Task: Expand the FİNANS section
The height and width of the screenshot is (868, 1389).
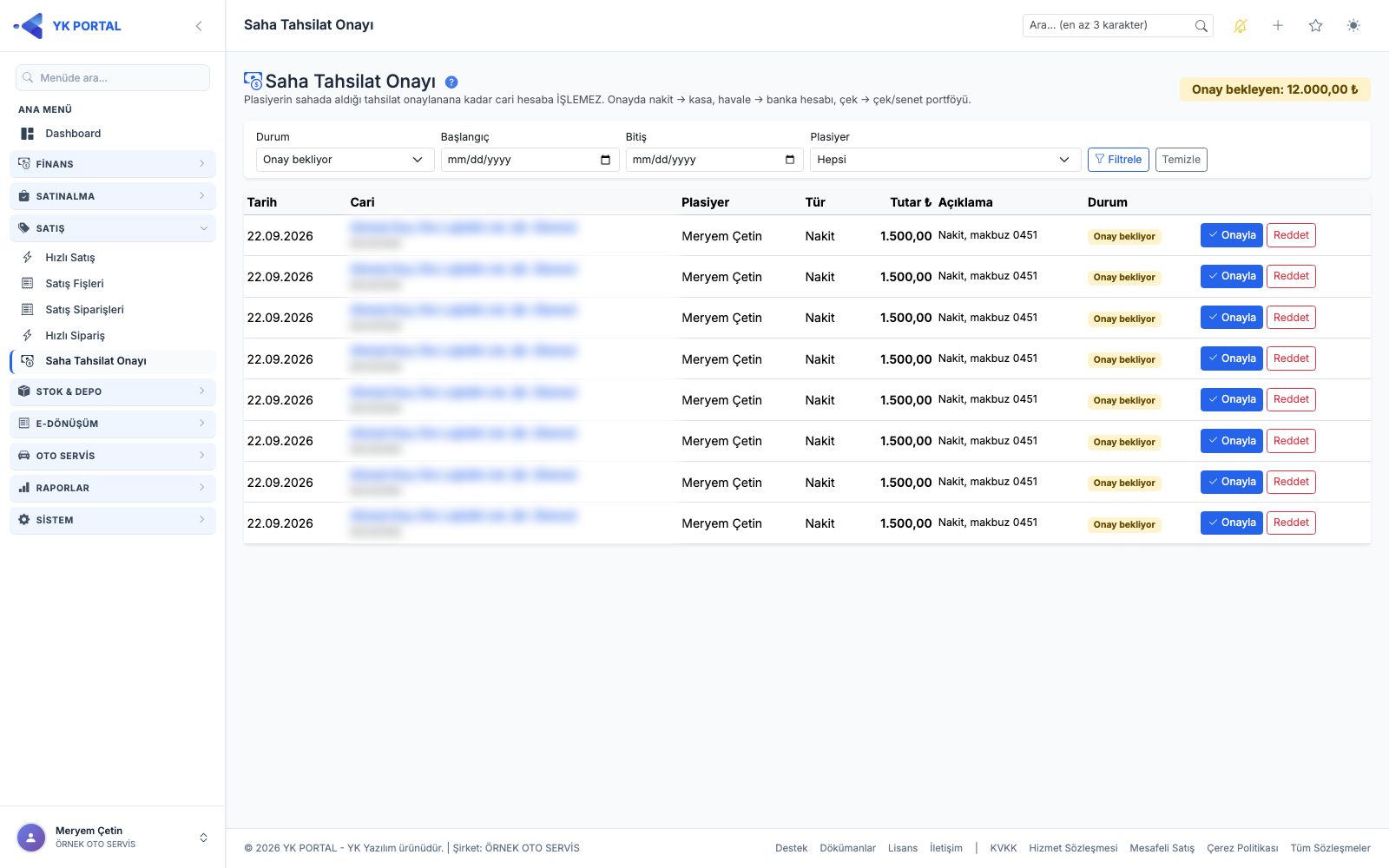Action: [113, 164]
